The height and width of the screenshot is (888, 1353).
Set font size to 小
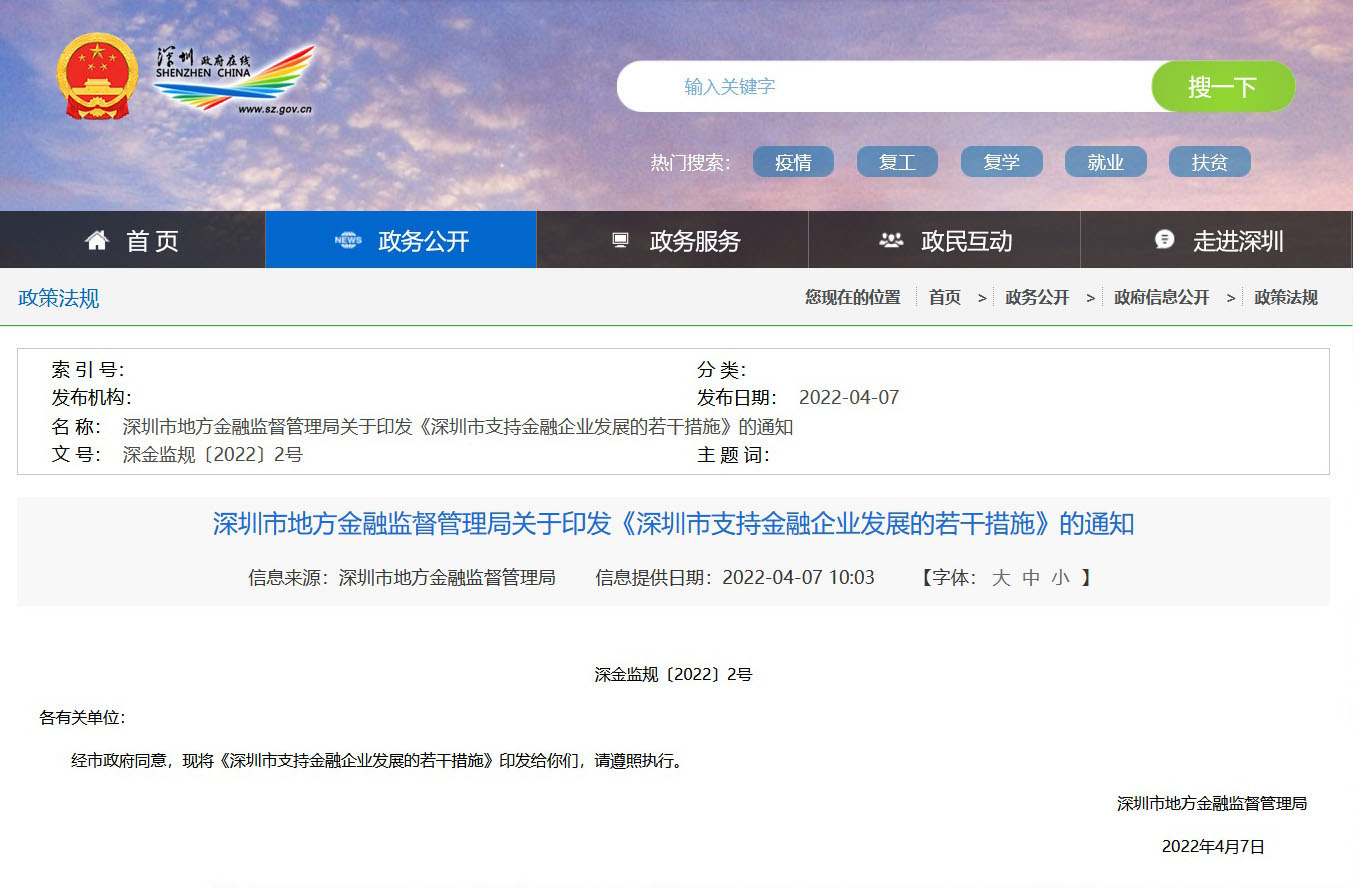coord(1060,578)
